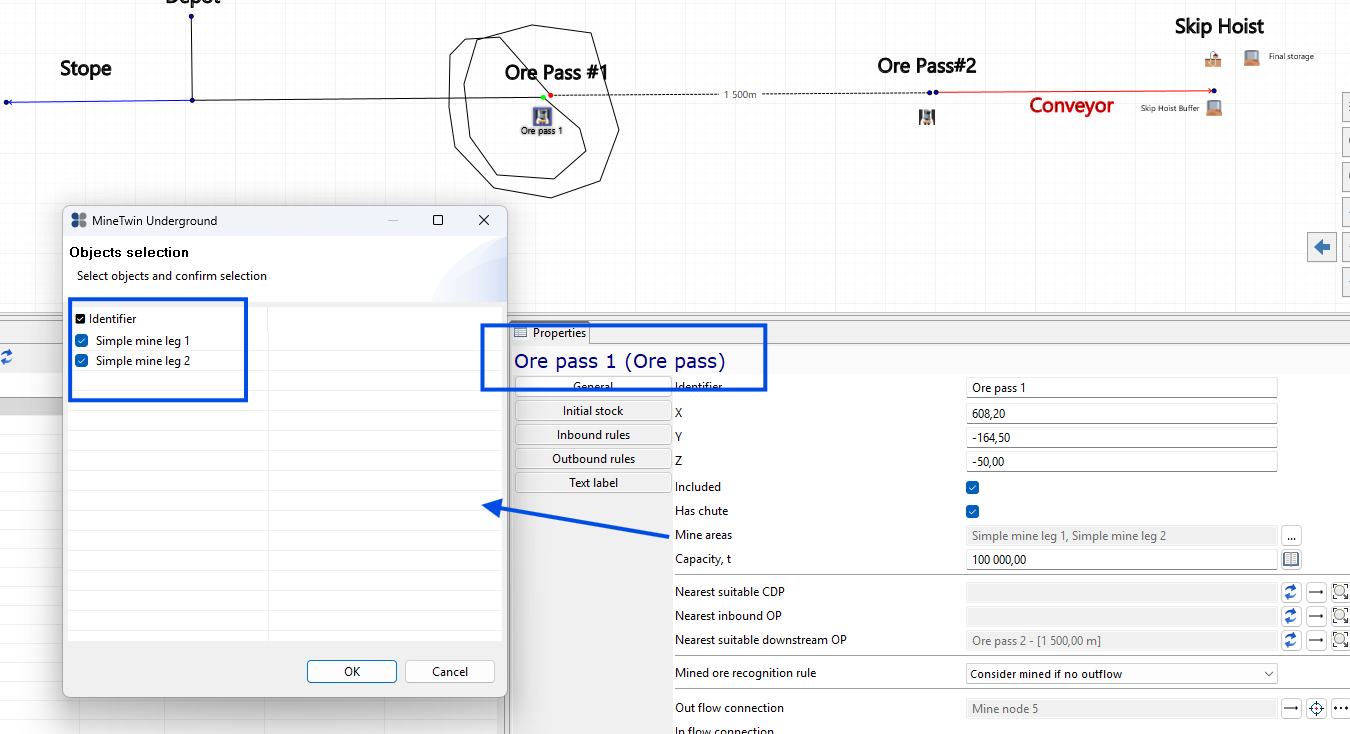Screen dimensions: 1350x734
Task: Switch to Initial stock section
Action: tap(593, 411)
